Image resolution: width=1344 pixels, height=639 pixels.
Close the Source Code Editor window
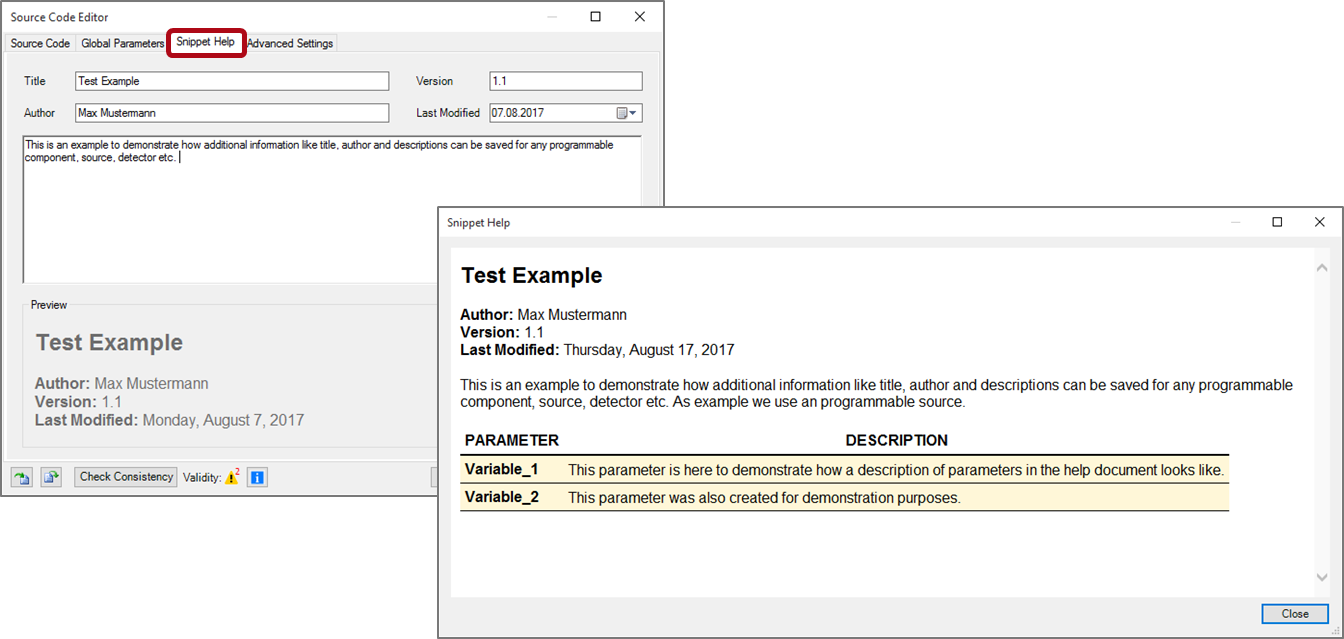point(640,17)
